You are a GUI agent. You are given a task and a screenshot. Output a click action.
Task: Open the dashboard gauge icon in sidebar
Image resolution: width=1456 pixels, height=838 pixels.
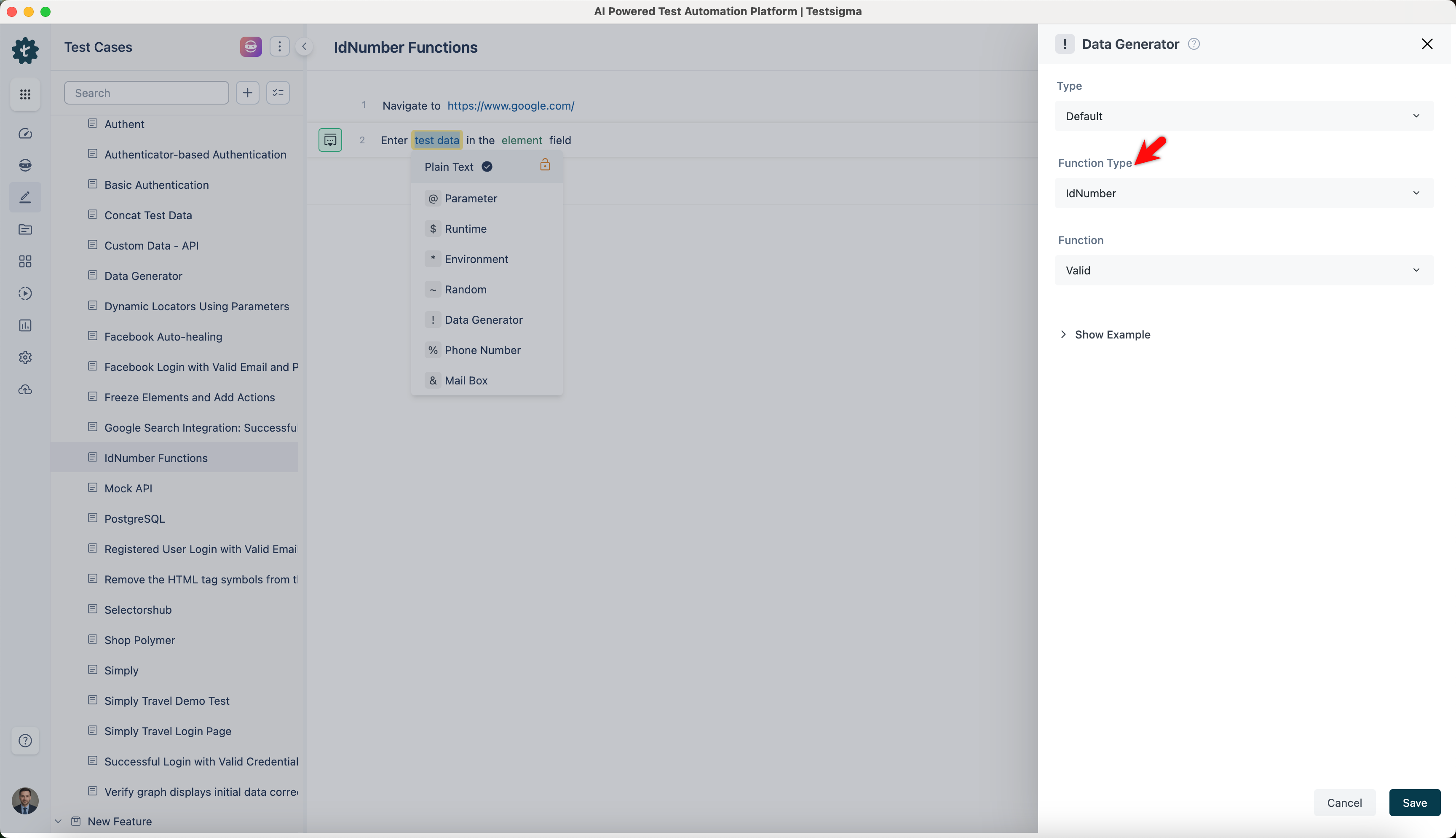point(25,134)
